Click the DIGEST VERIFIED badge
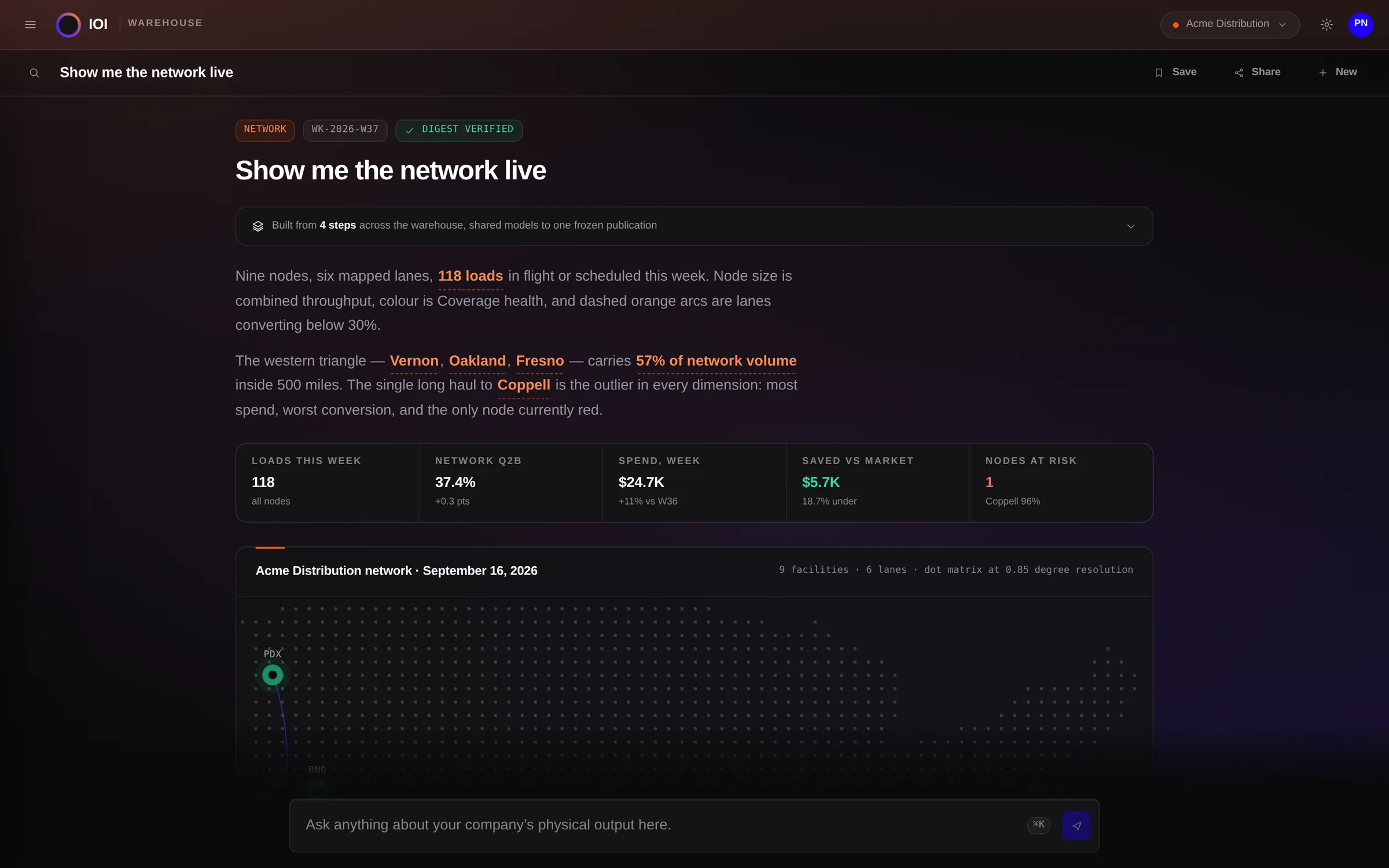 tap(459, 130)
